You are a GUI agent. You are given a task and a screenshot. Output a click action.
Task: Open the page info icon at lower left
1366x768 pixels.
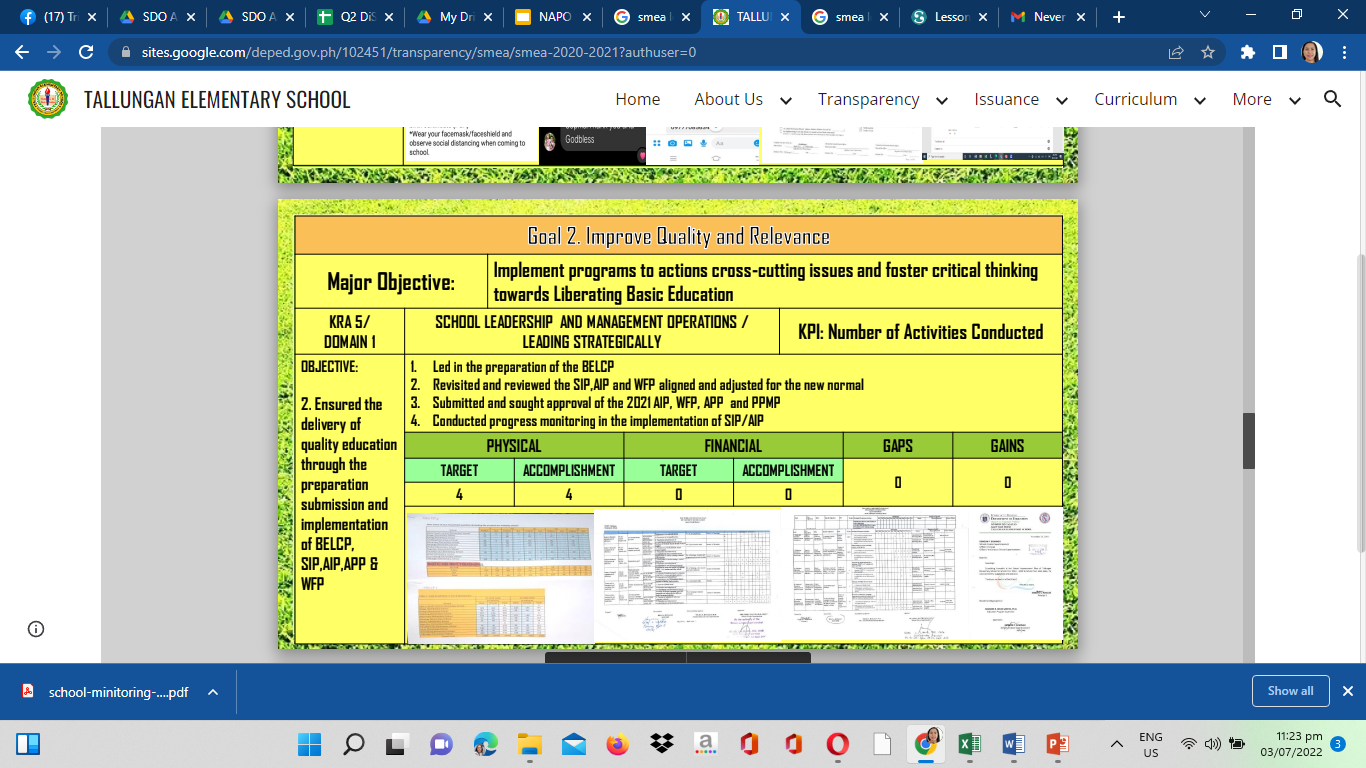pos(36,629)
